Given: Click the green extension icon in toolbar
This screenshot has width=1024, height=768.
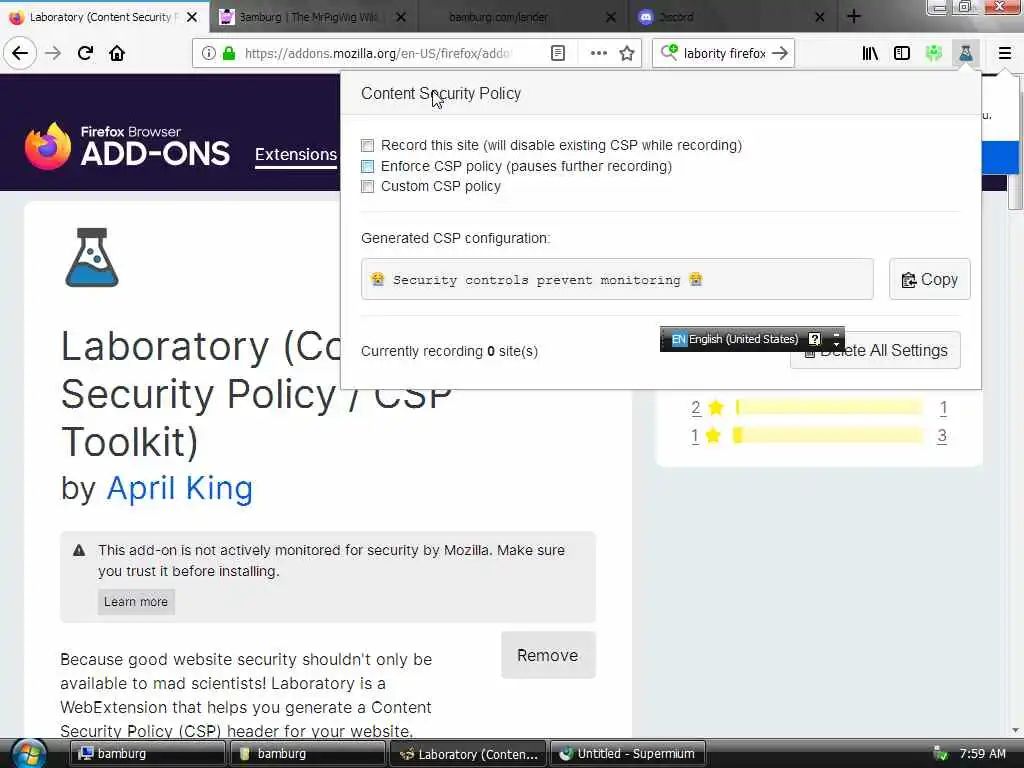Looking at the screenshot, I should click(x=934, y=53).
